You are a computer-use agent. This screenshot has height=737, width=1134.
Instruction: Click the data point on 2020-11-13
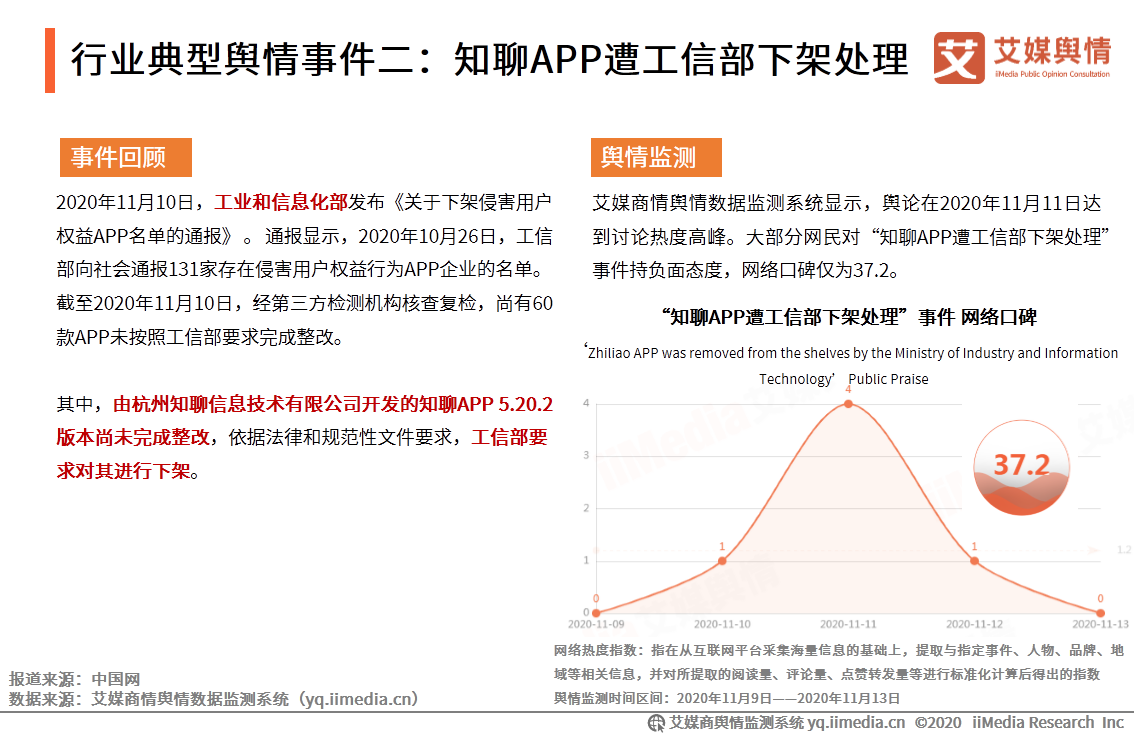coord(1100,613)
